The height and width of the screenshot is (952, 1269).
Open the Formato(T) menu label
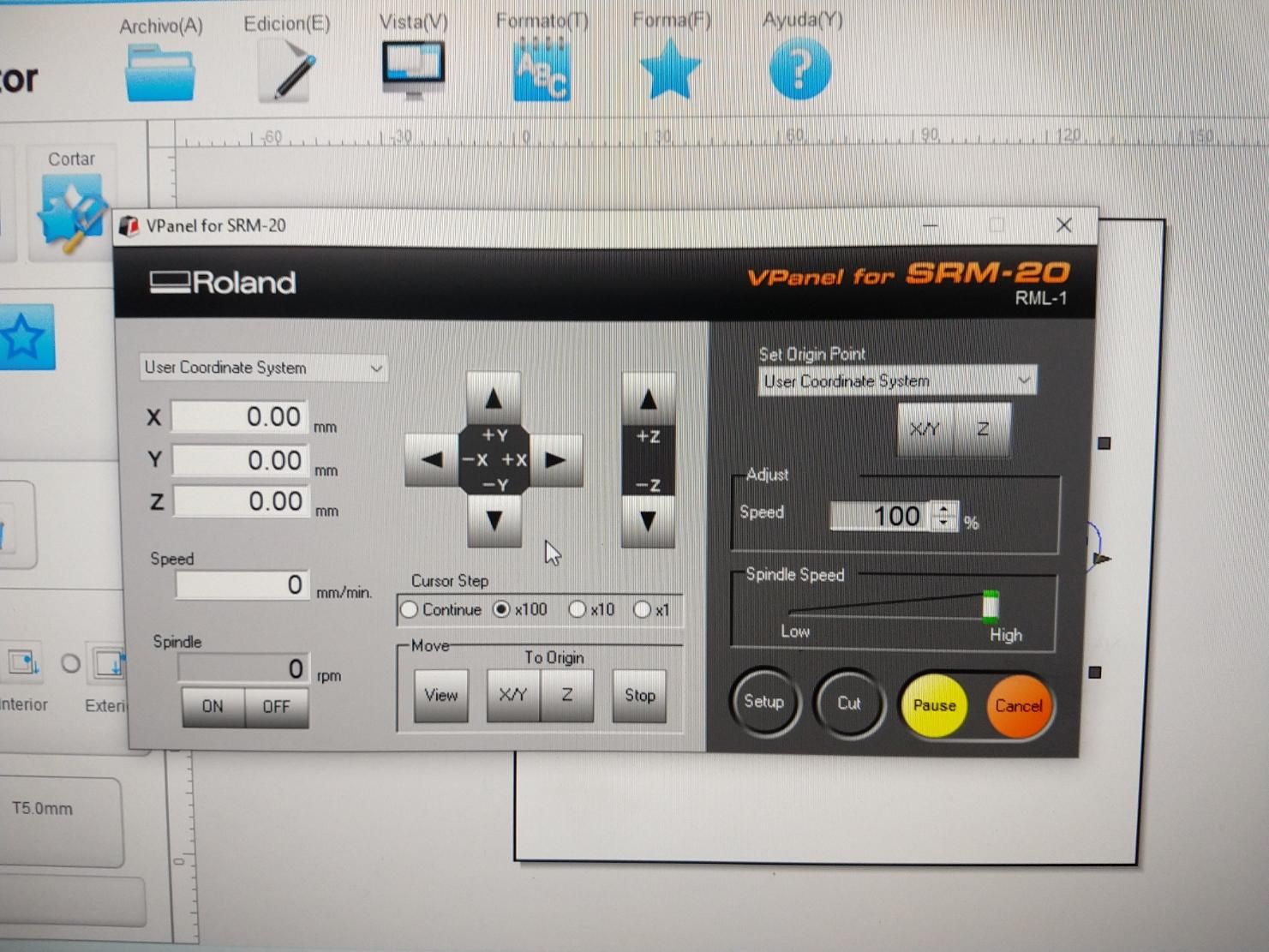542,21
